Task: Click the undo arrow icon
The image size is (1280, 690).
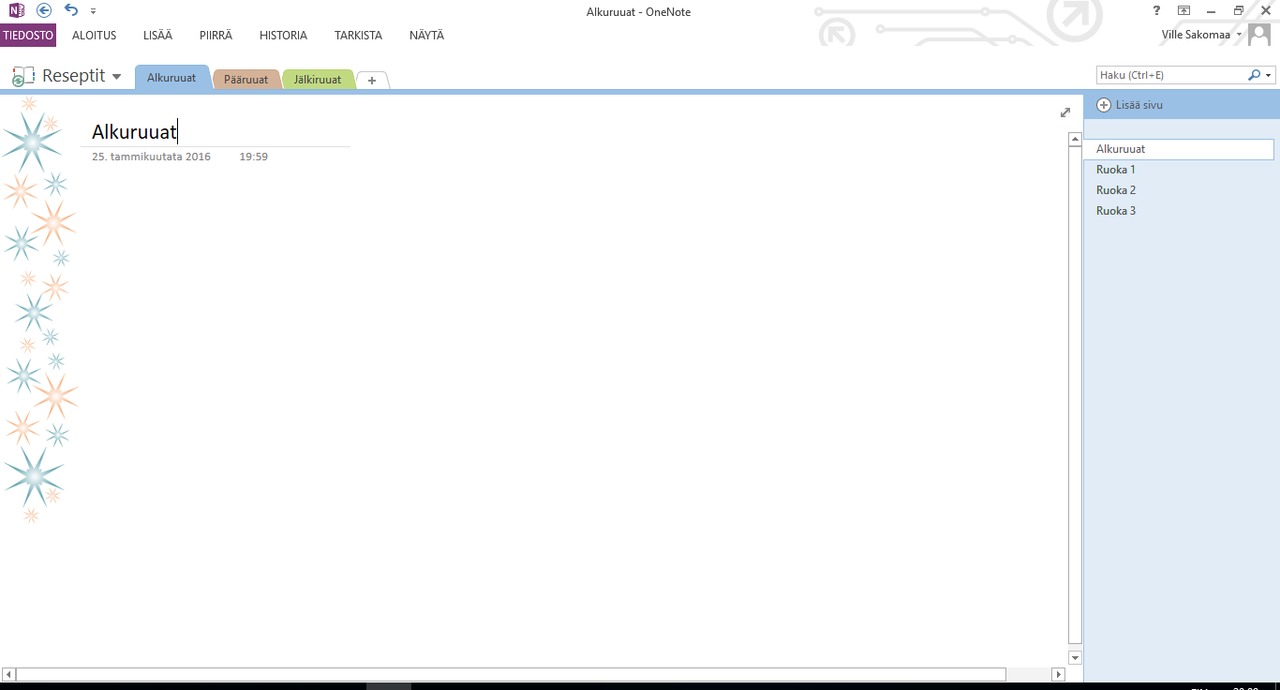Action: coord(71,10)
